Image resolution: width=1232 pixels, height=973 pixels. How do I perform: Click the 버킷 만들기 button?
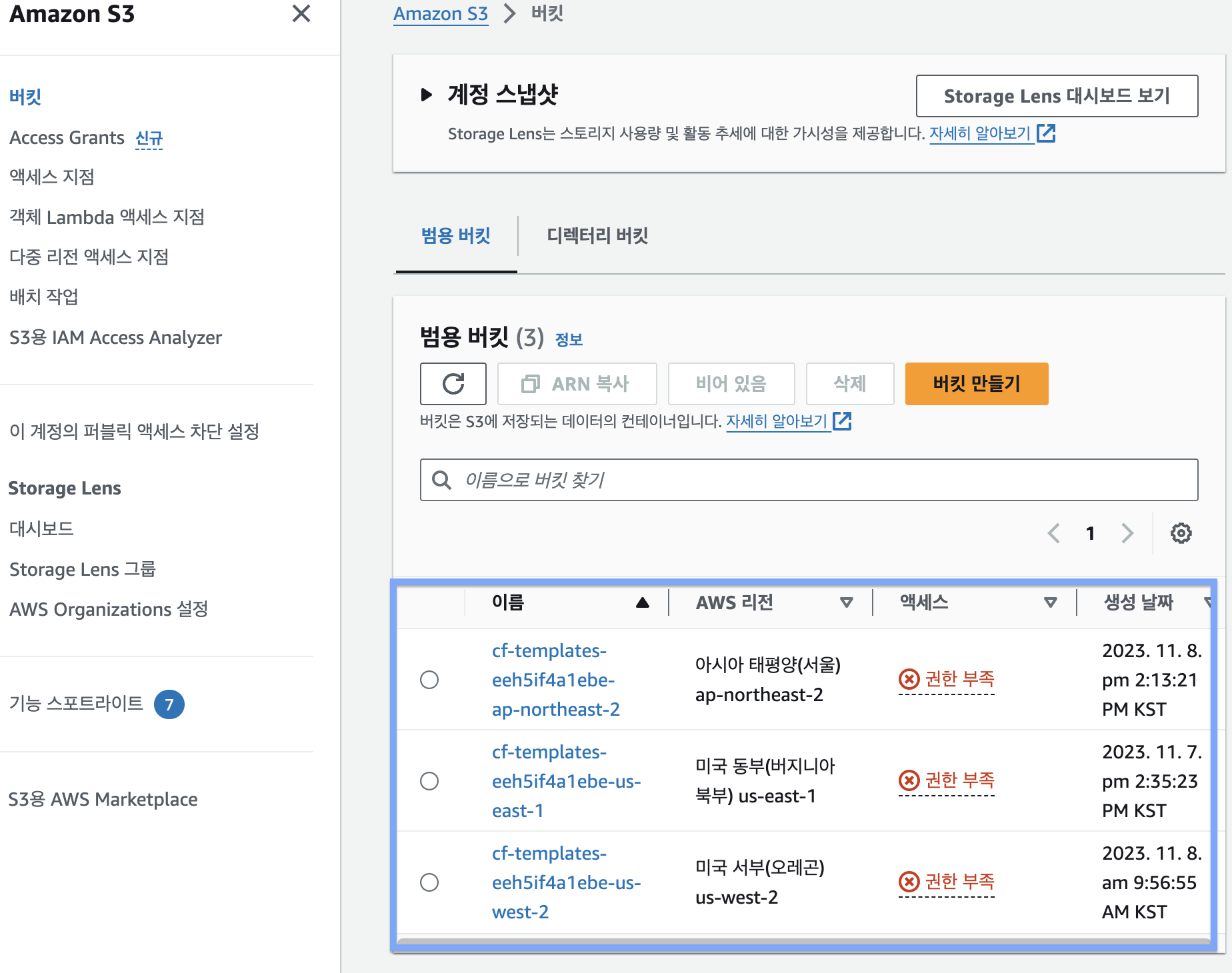(x=976, y=384)
